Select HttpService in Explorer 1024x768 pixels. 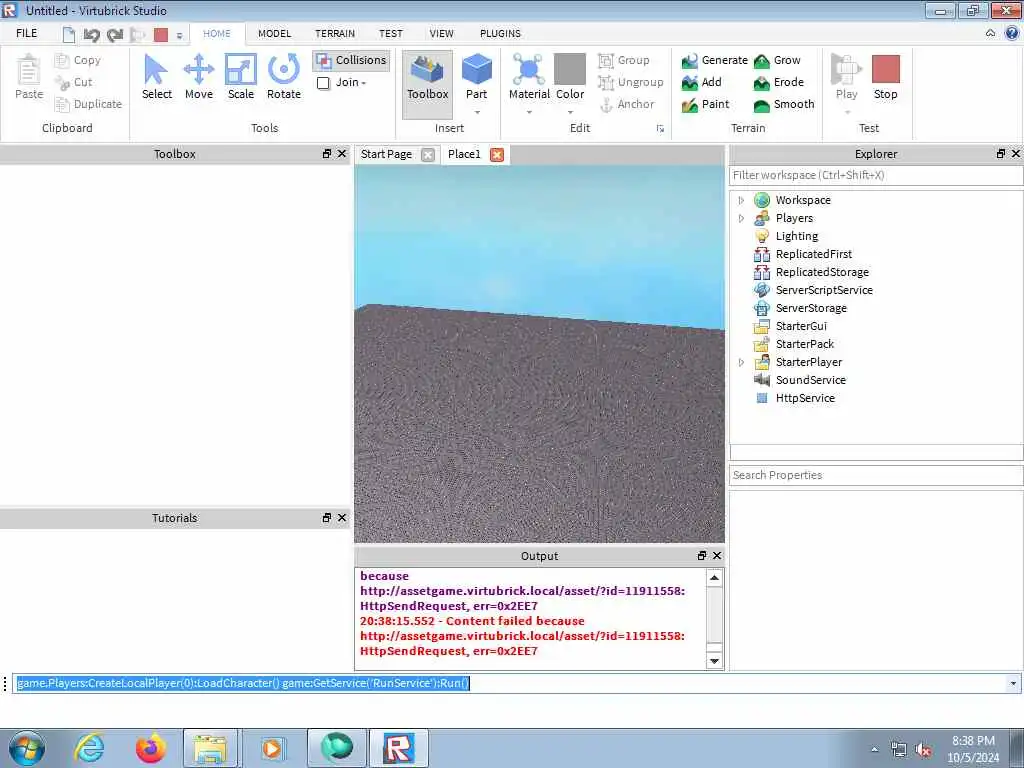pyautogui.click(x=805, y=398)
